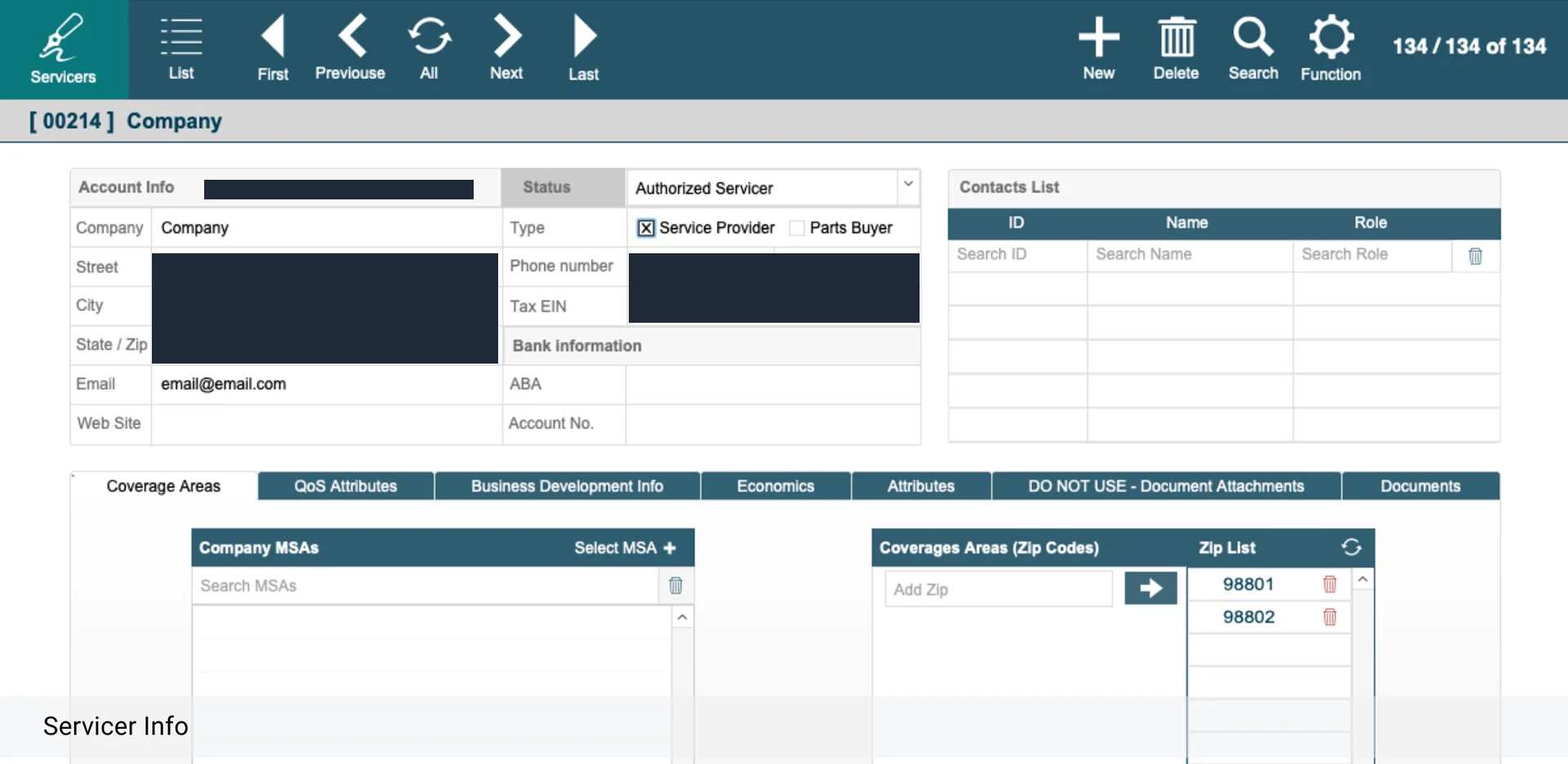Image resolution: width=1568 pixels, height=764 pixels.
Task: Click the Search Role filter field
Action: click(x=1372, y=254)
